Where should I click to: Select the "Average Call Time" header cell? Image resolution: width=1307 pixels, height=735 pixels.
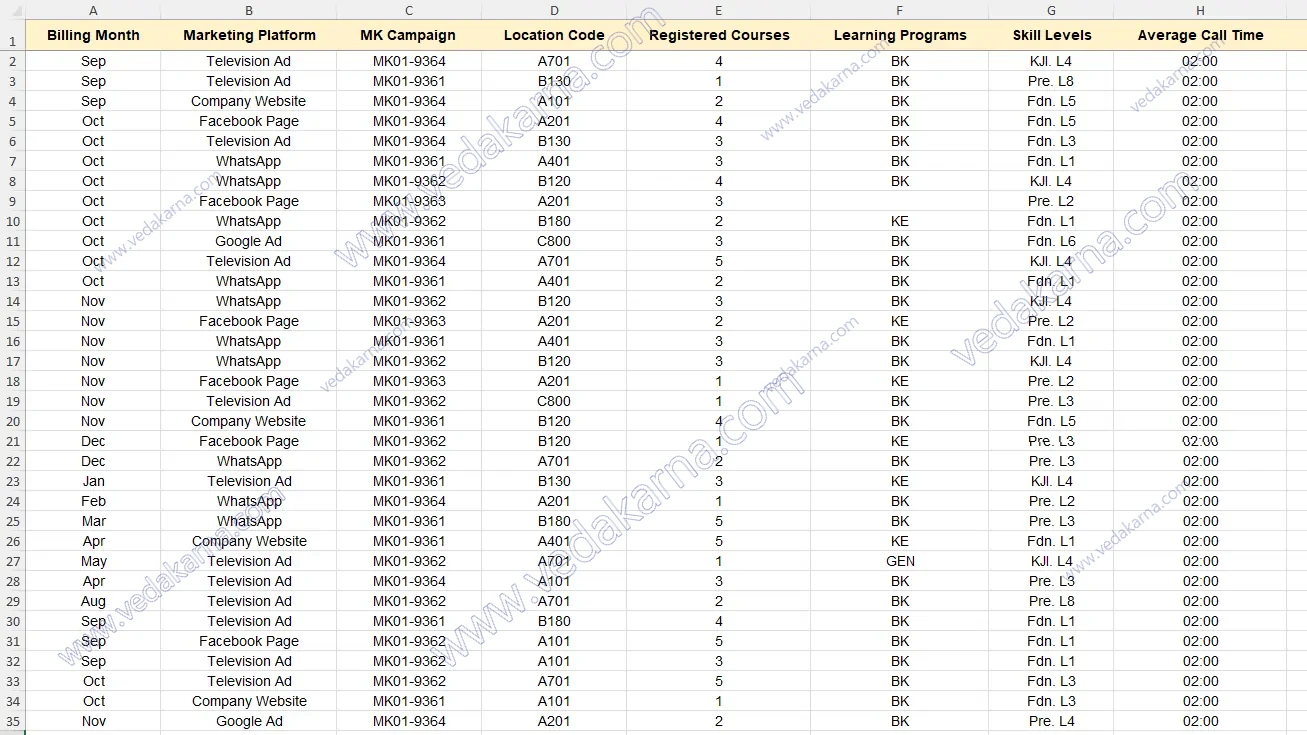coord(1200,35)
